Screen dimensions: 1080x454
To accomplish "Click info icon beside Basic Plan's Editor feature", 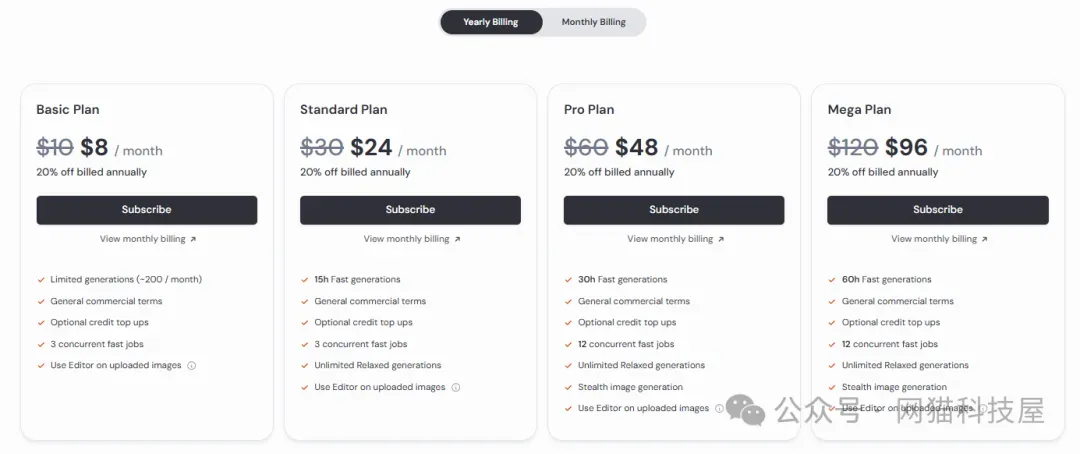I will pos(192,366).
